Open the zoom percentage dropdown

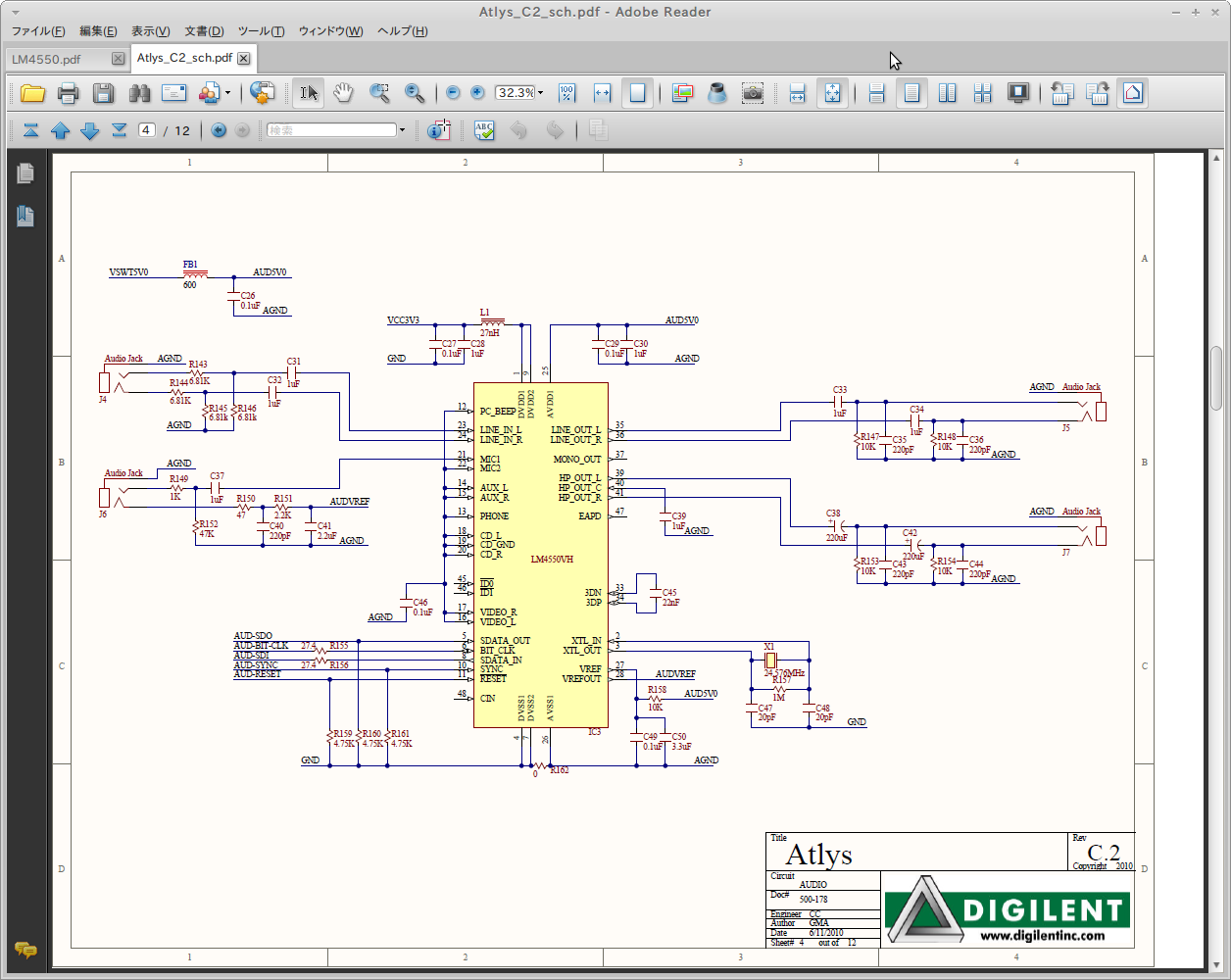(541, 93)
